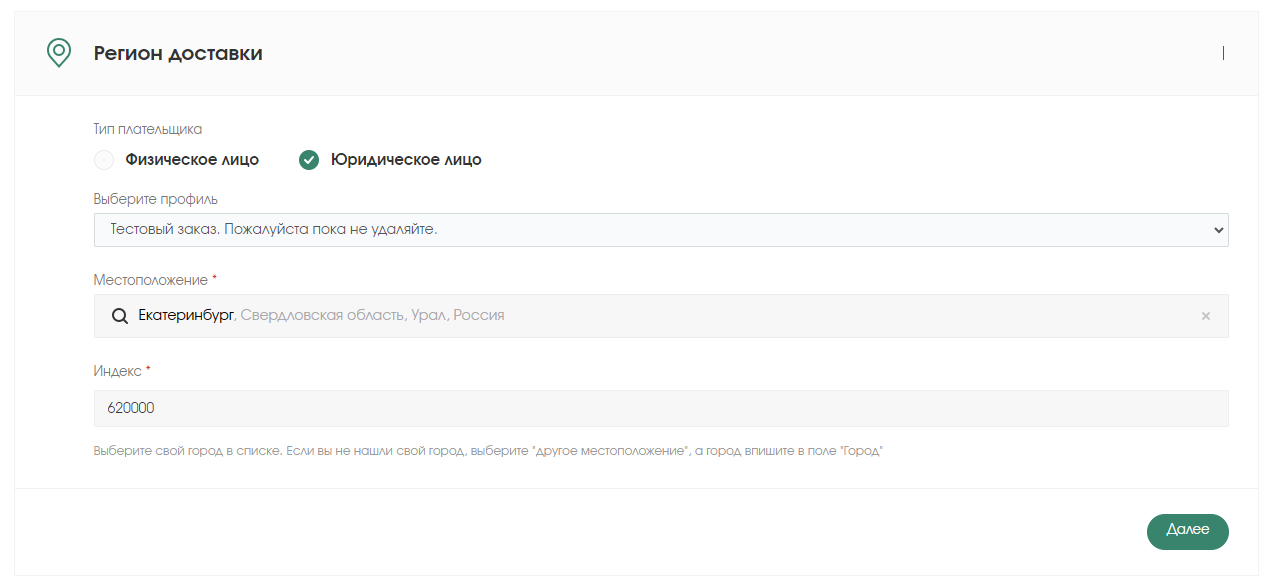Screen dimensions: 1269x588
Task: Click the vertical bar toggle in section header
Action: (1223, 53)
